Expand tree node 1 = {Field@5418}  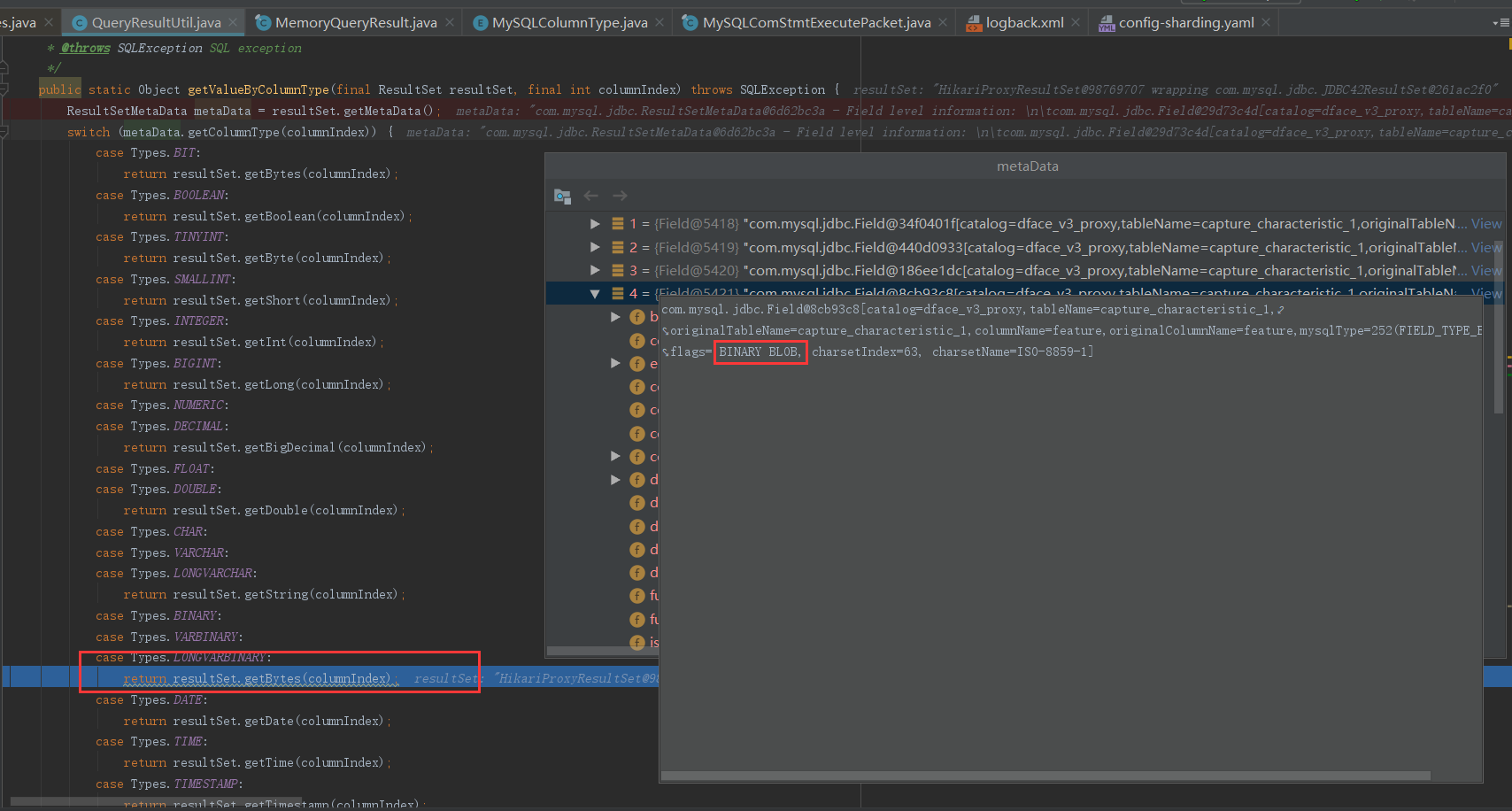tap(595, 223)
